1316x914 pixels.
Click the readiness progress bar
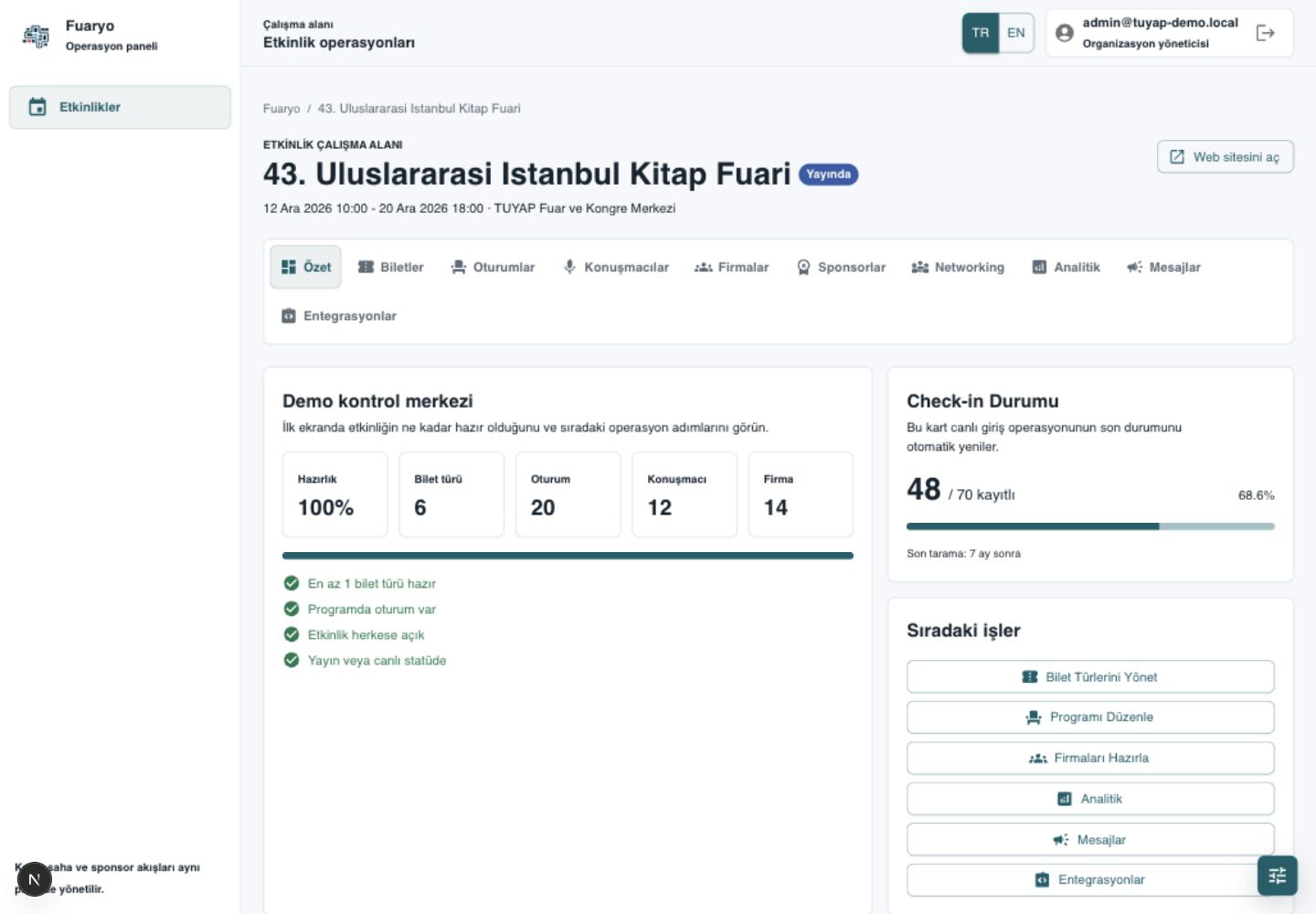(568, 556)
